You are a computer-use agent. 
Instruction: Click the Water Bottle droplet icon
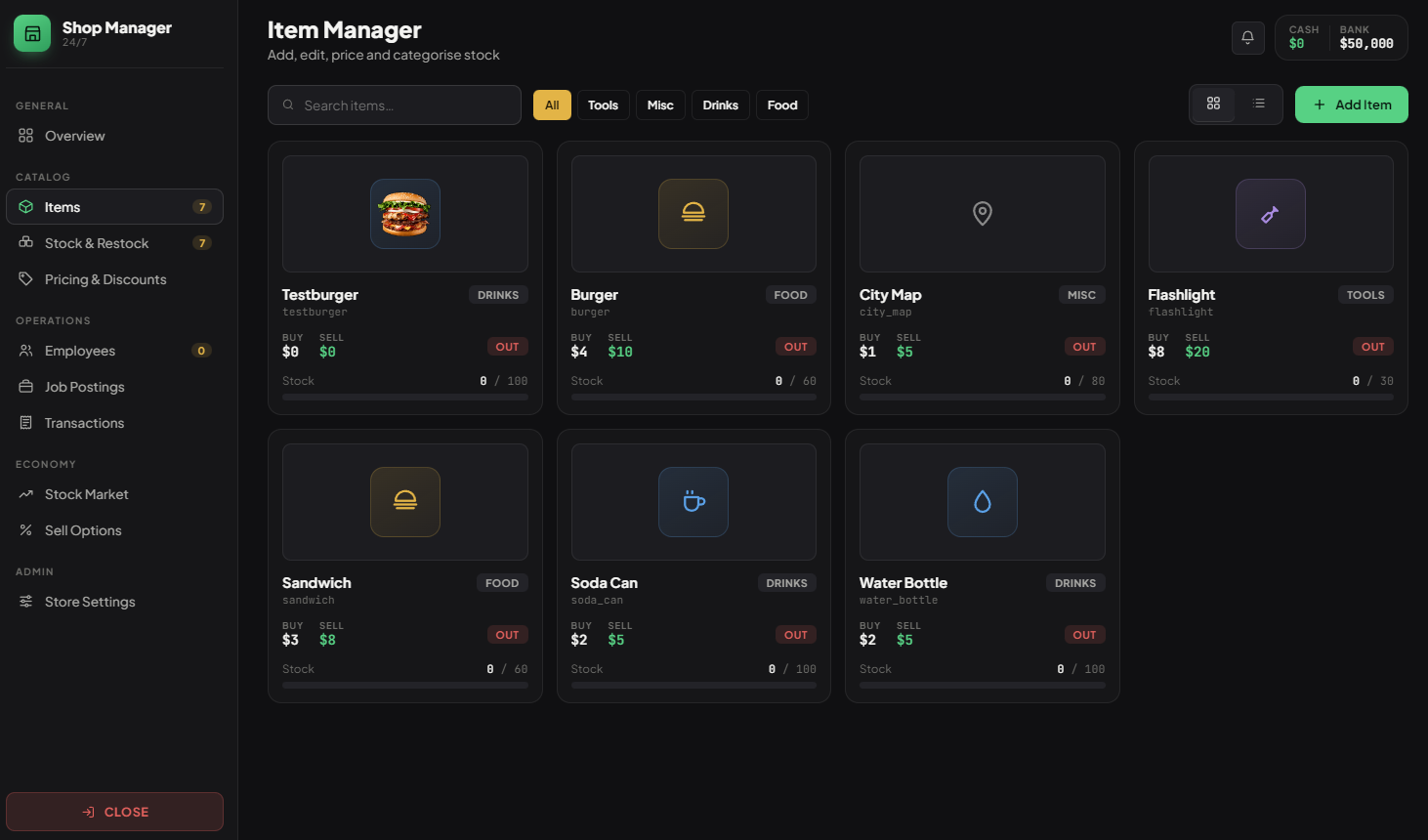pyautogui.click(x=983, y=502)
